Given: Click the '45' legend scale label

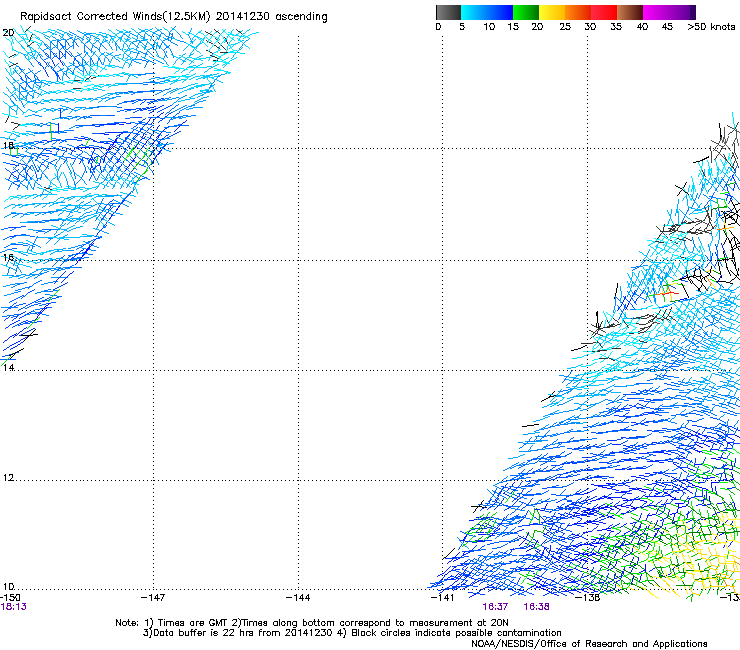Looking at the screenshot, I should click(x=667, y=27).
